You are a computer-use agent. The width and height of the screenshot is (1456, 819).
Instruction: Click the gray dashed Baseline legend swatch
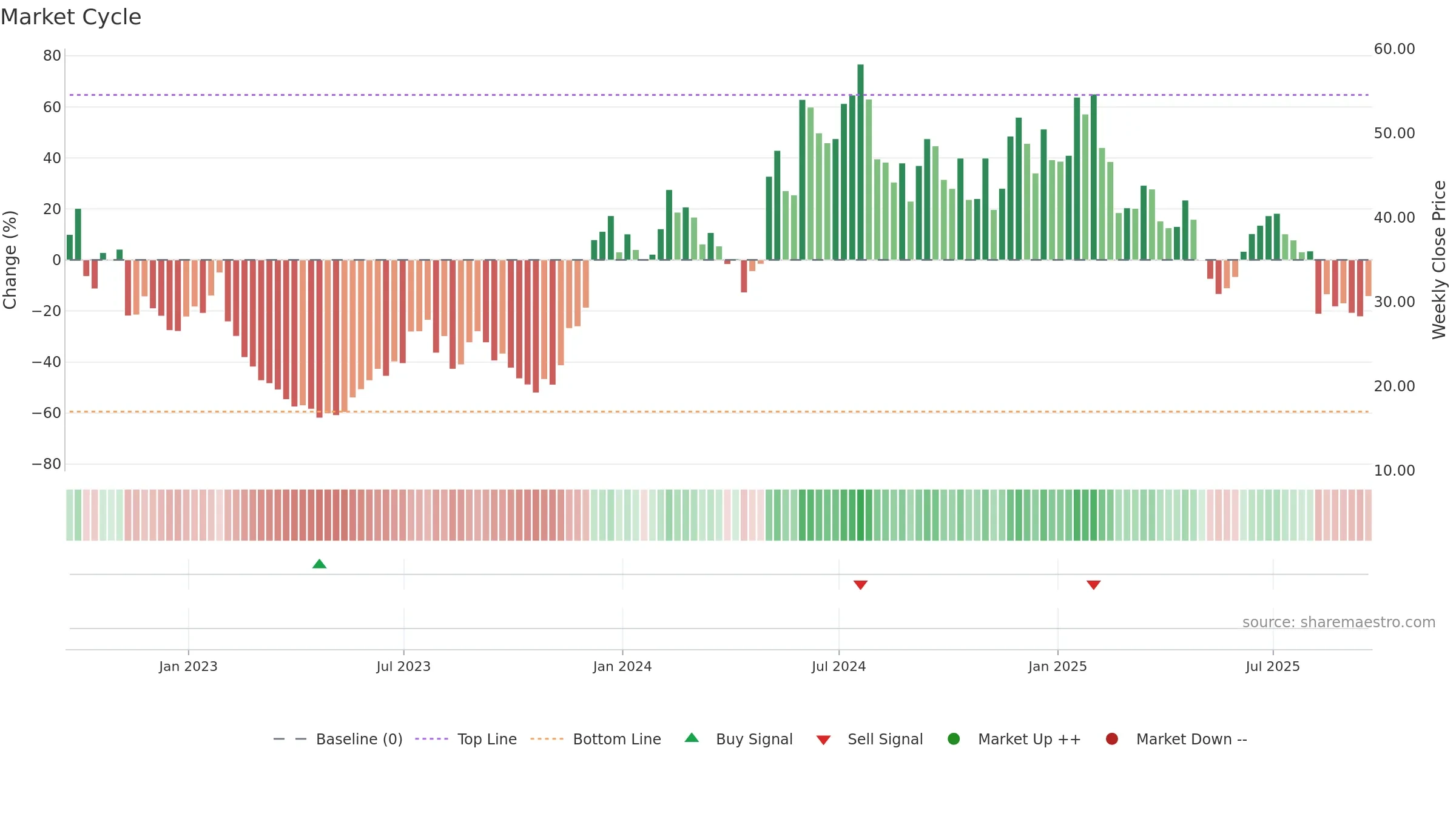point(290,739)
